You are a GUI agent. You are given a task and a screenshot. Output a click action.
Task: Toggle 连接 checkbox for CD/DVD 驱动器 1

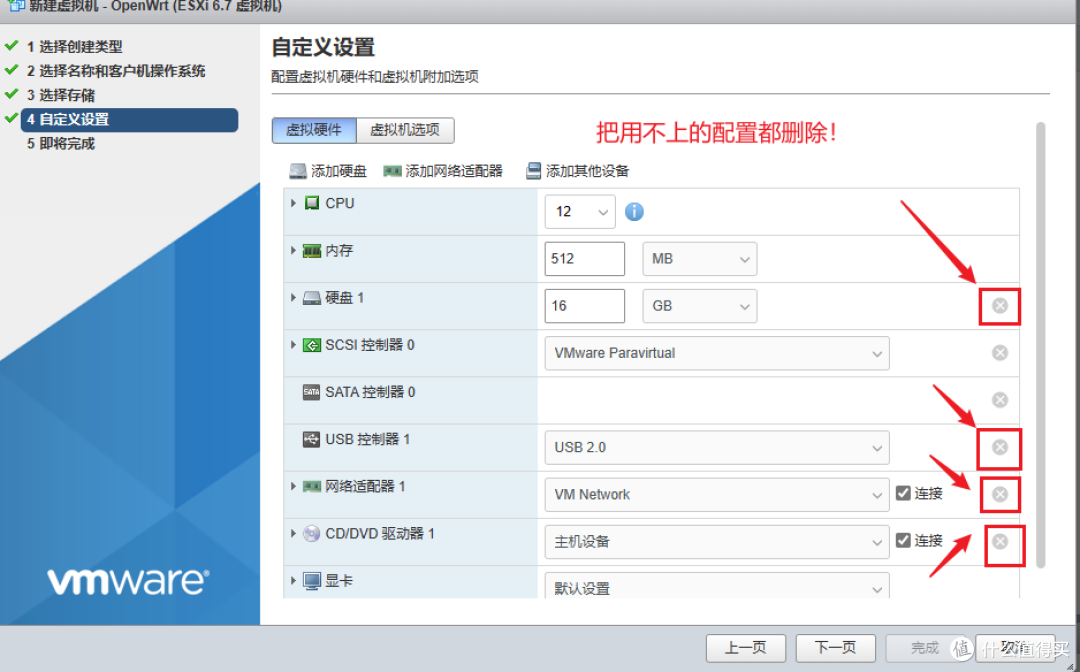903,540
